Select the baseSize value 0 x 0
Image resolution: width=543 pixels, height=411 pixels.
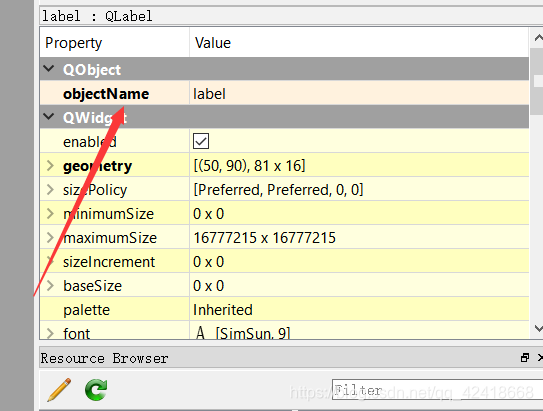(x=208, y=286)
